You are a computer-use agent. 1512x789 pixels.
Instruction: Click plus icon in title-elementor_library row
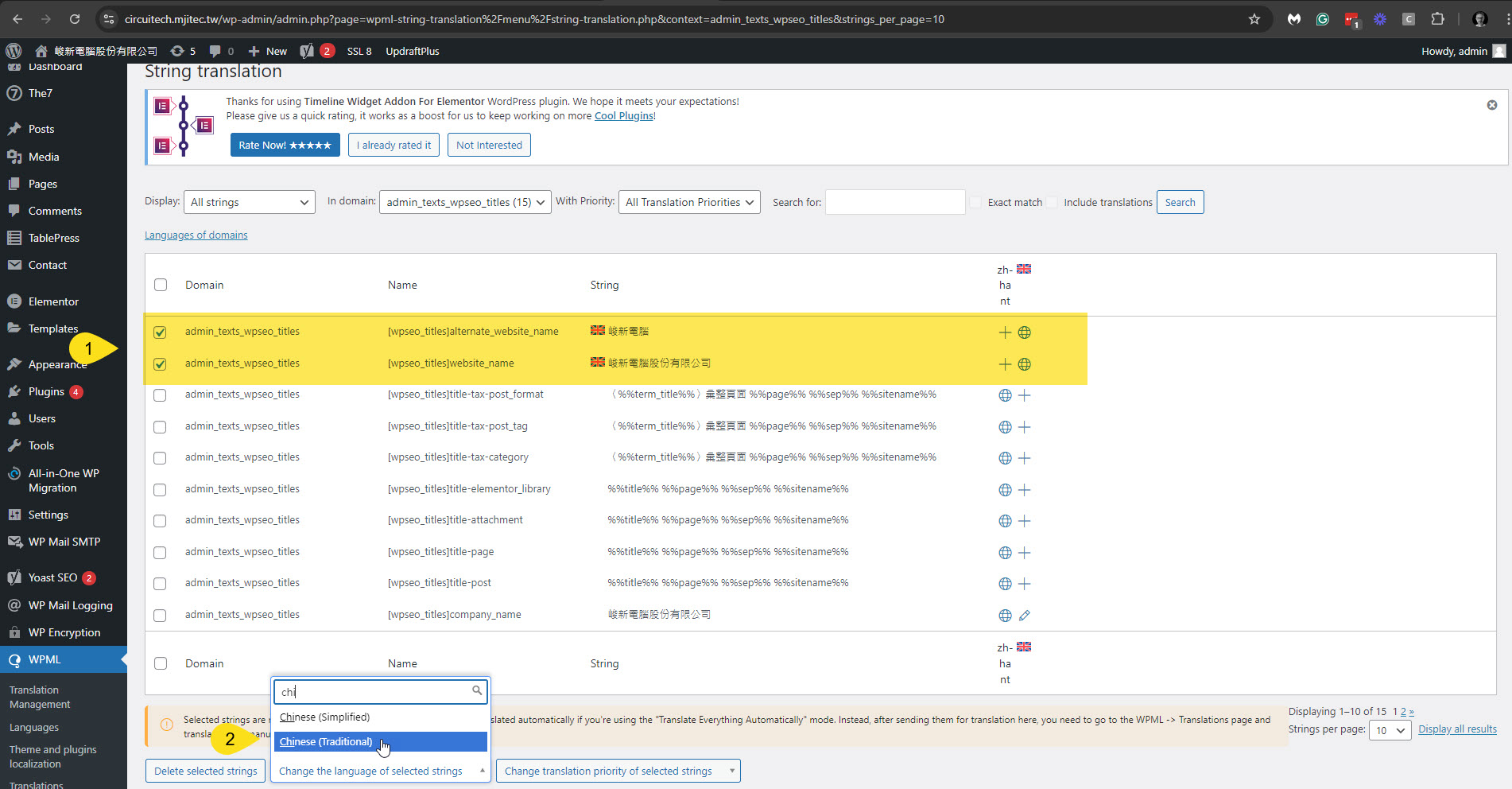(x=1025, y=490)
